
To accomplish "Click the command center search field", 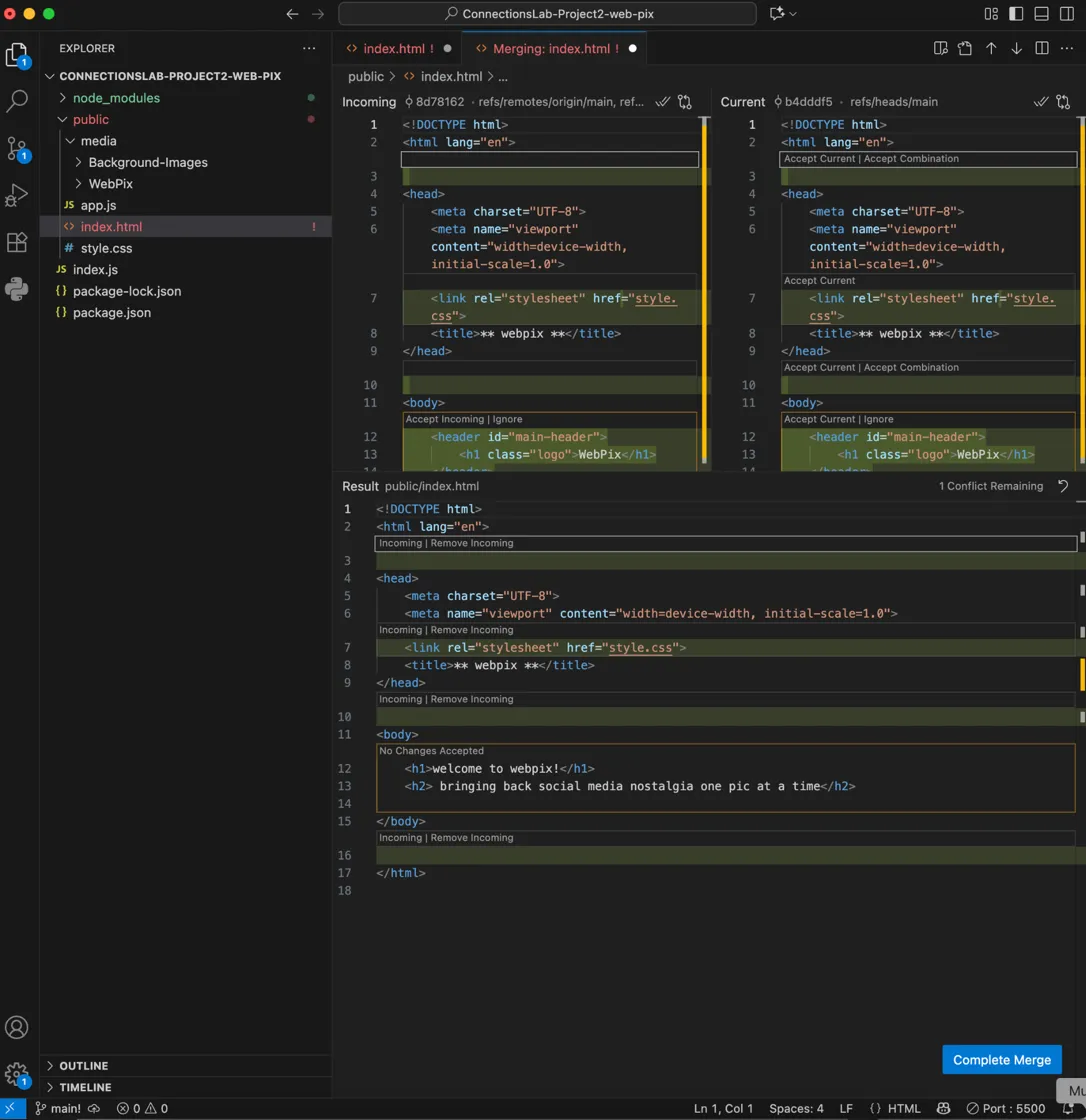I will (547, 14).
